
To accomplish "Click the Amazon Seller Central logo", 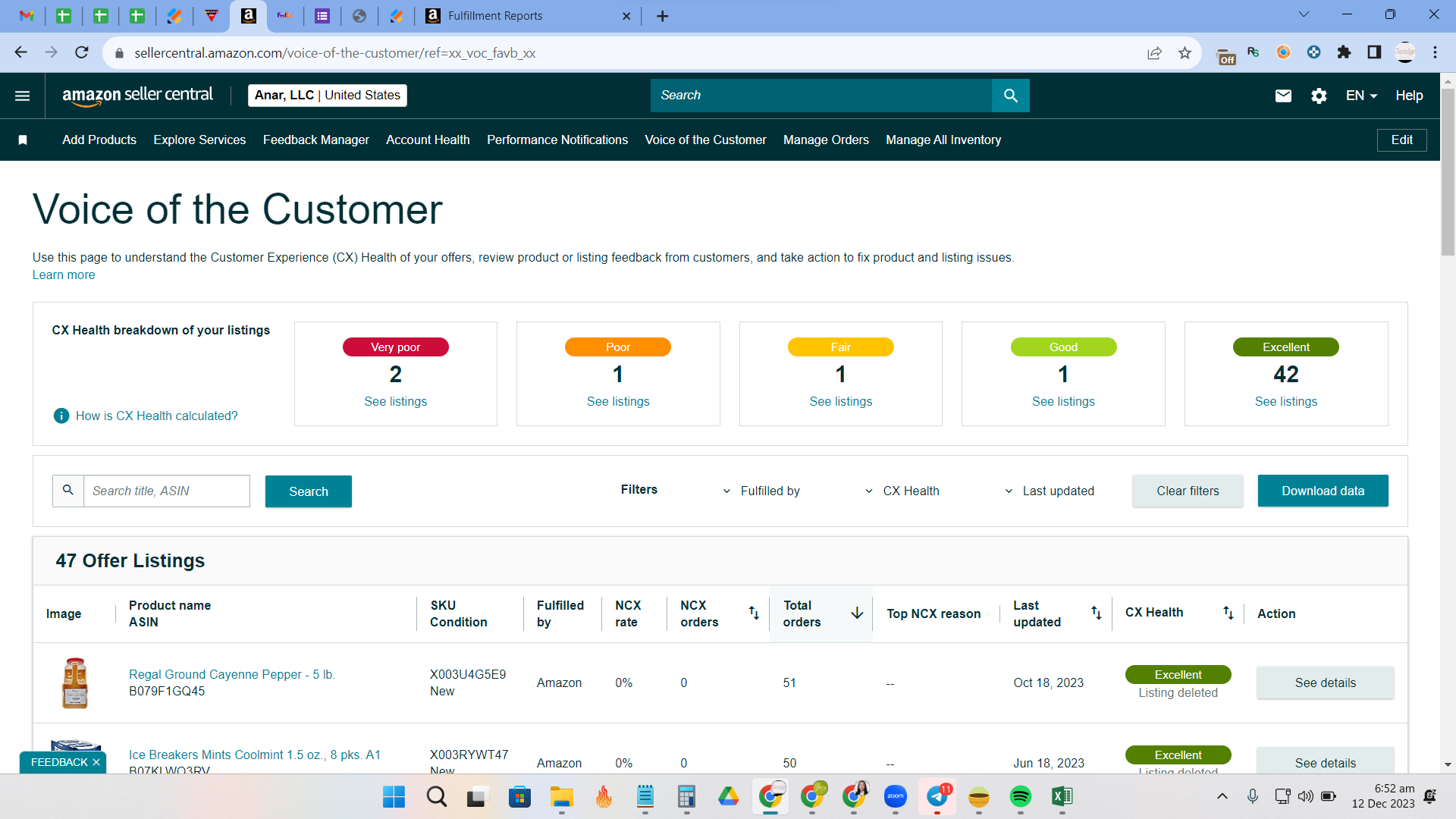I will (137, 95).
